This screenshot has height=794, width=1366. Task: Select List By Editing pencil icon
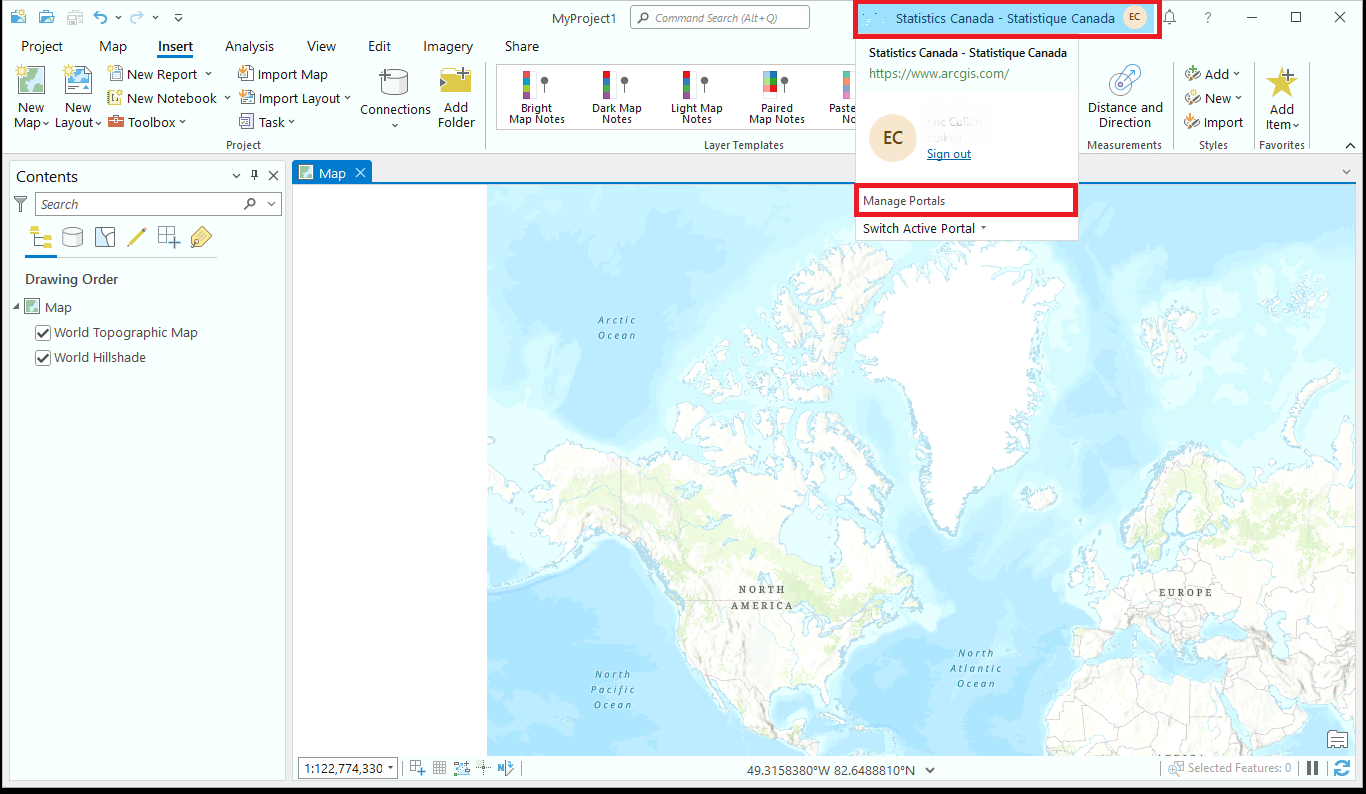point(137,237)
